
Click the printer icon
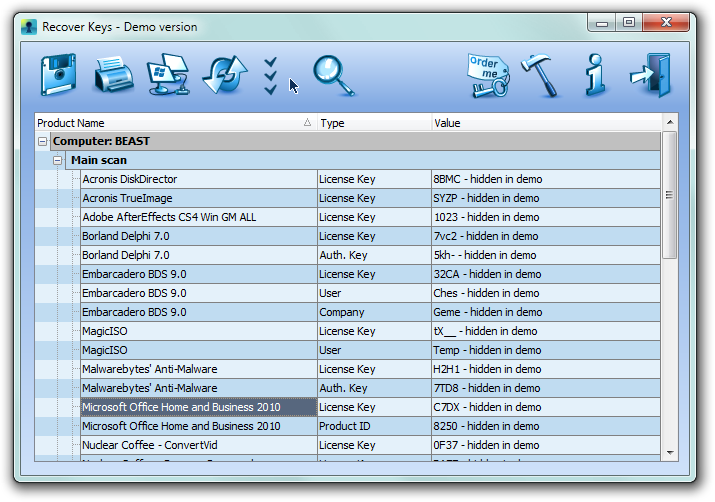pos(114,74)
